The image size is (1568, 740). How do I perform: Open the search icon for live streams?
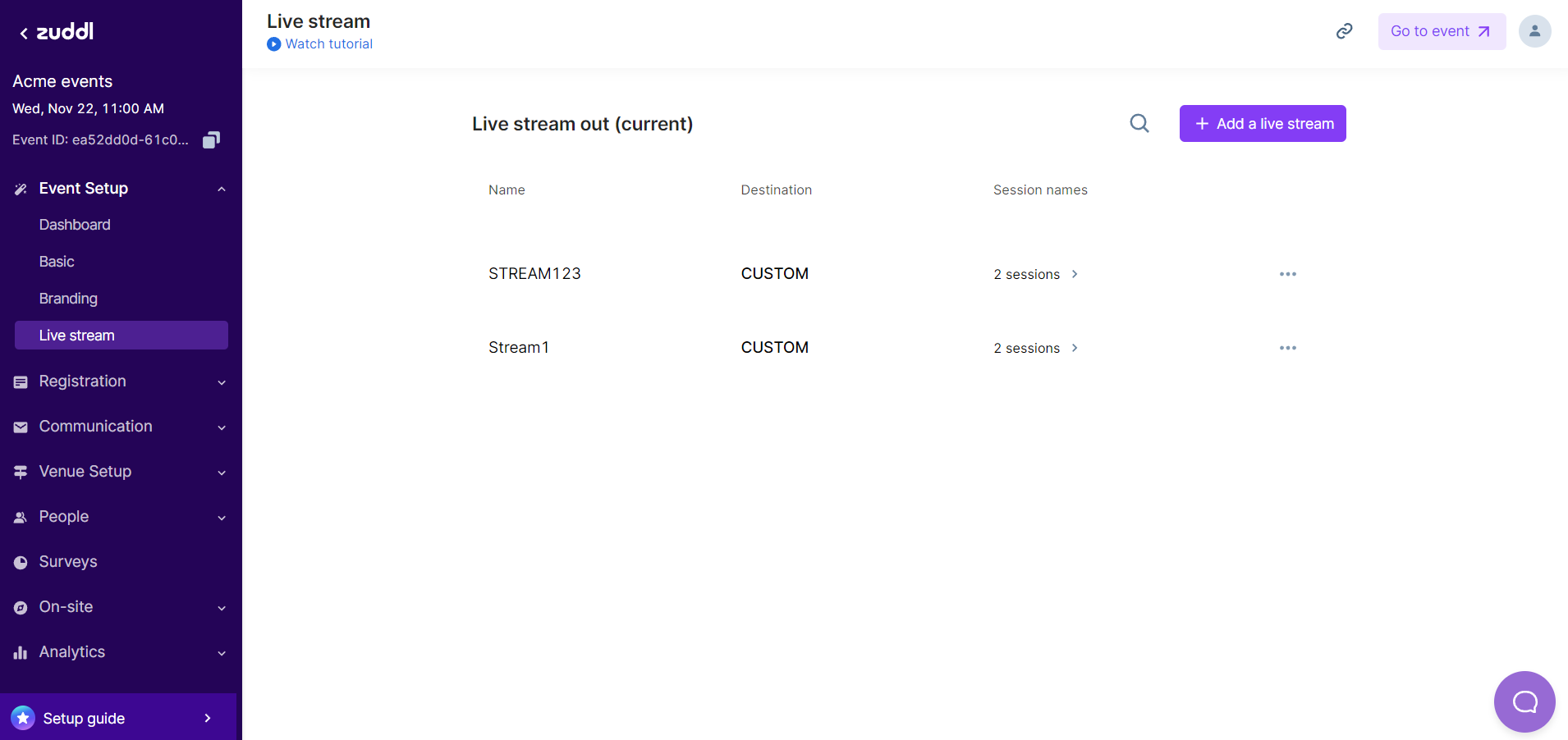[1139, 123]
